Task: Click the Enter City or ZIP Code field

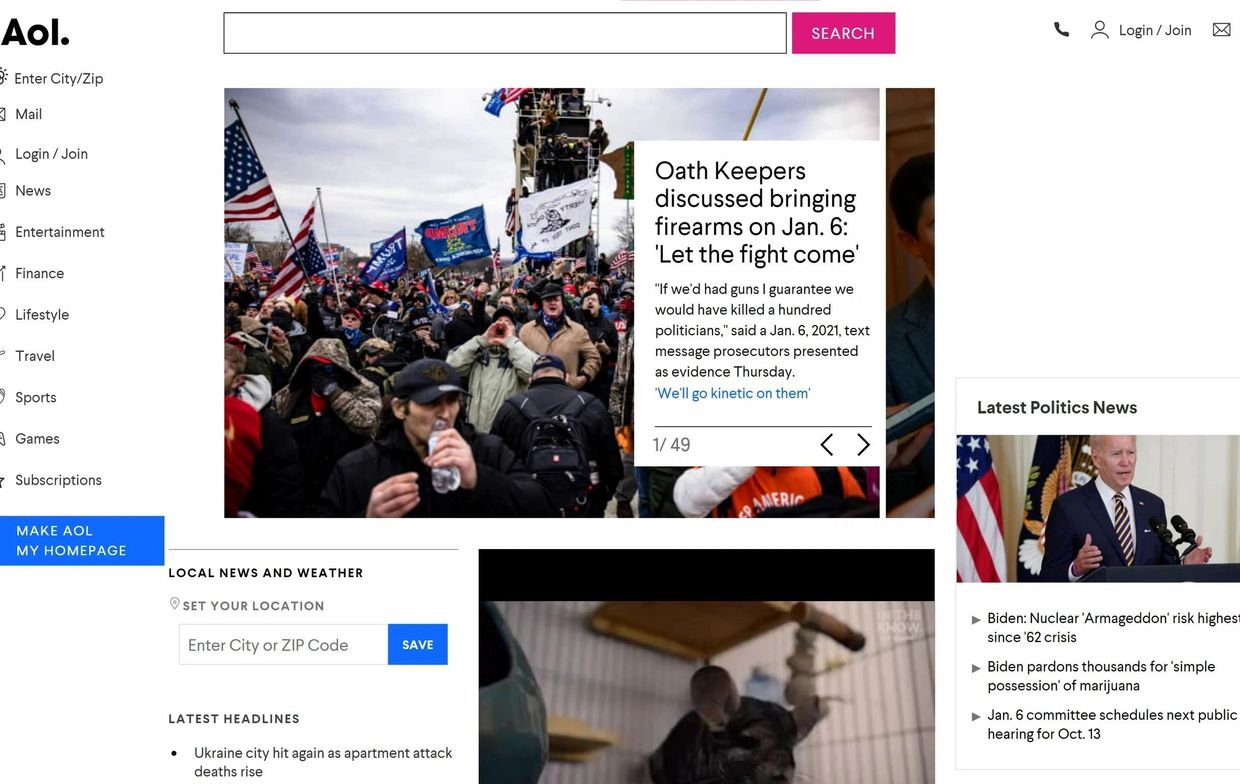Action: (283, 645)
